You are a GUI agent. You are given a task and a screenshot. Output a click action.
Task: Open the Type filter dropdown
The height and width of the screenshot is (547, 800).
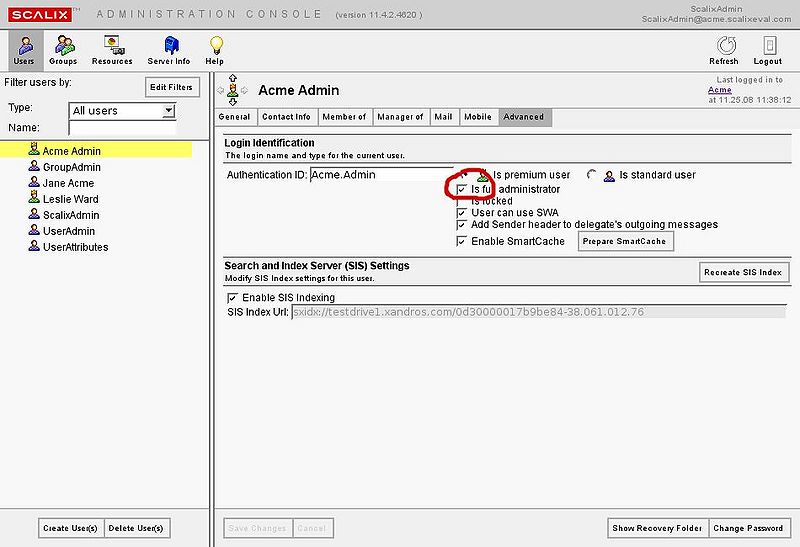point(168,110)
